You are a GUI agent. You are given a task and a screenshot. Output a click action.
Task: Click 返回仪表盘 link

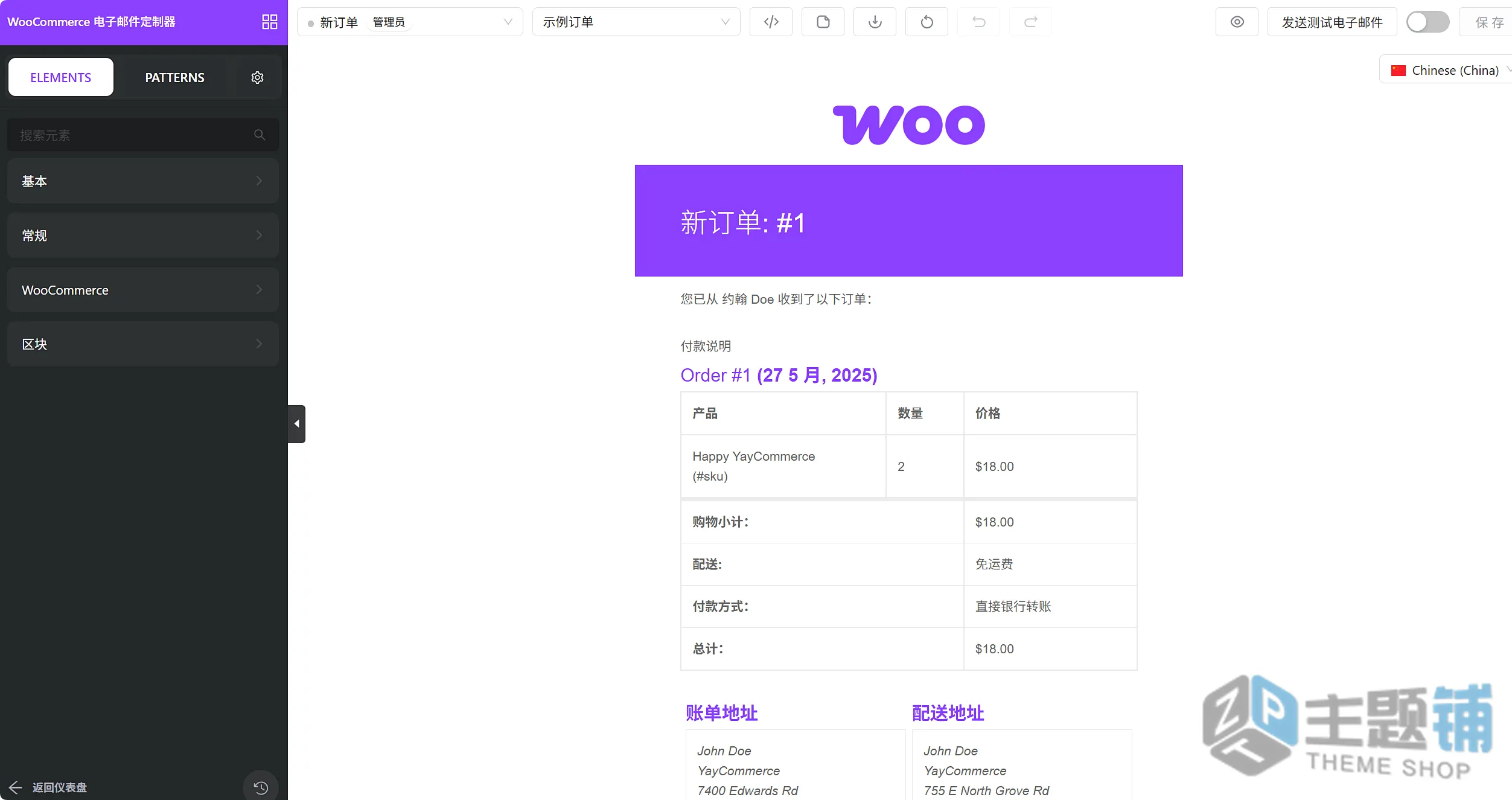tap(60, 787)
